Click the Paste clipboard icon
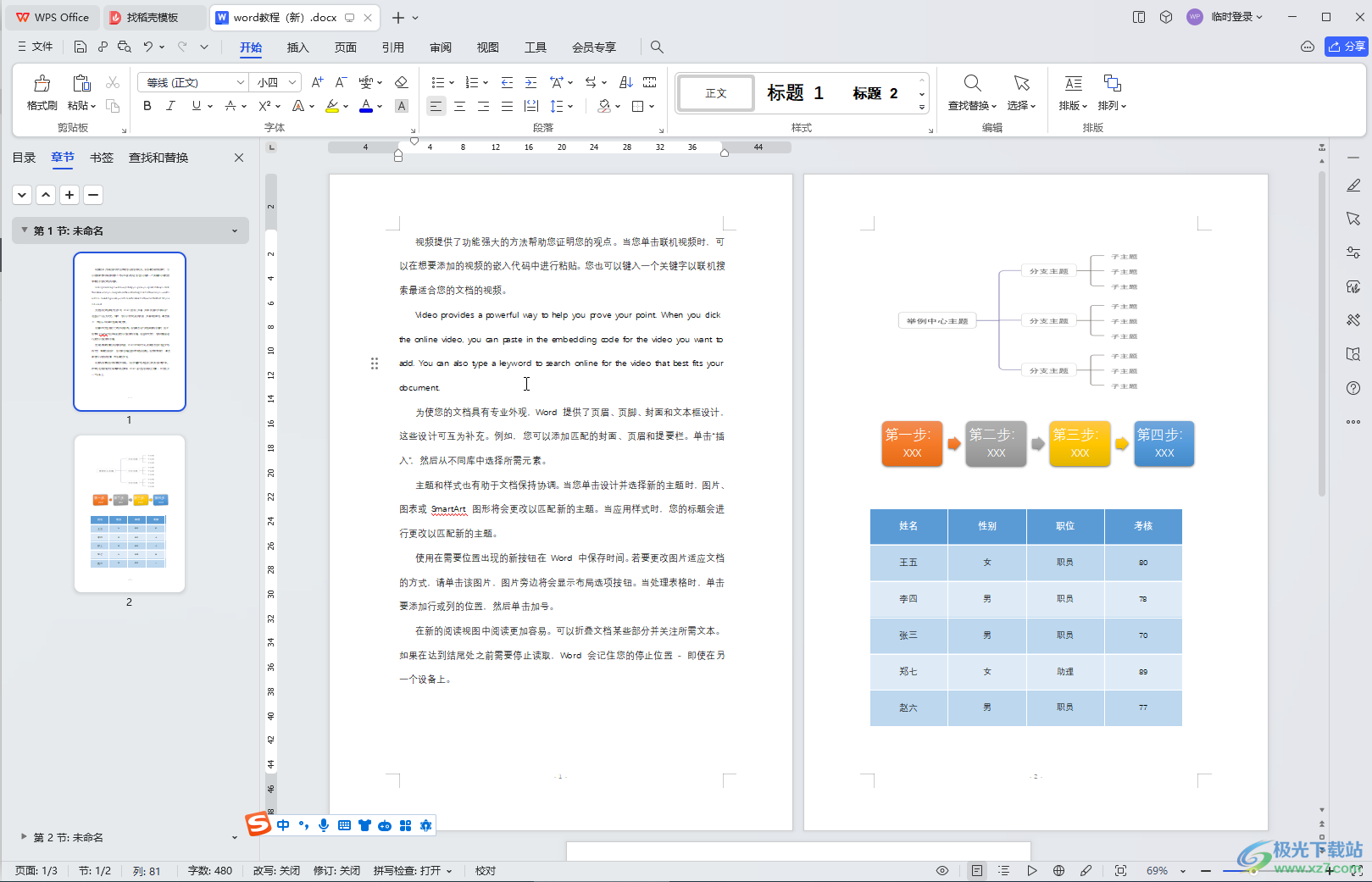The width and height of the screenshot is (1372, 882). click(x=81, y=83)
